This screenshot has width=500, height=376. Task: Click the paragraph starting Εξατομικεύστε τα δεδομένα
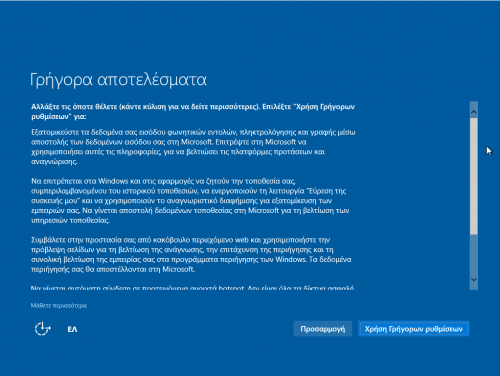tap(193, 147)
